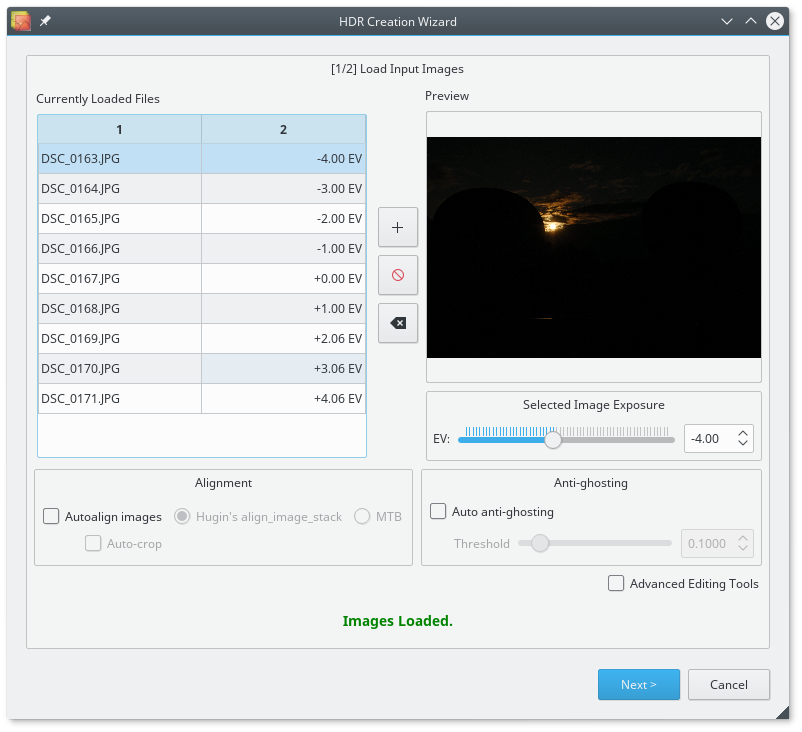The image size is (802, 732).
Task: Toggle the Auto-crop checkbox
Action: point(93,543)
